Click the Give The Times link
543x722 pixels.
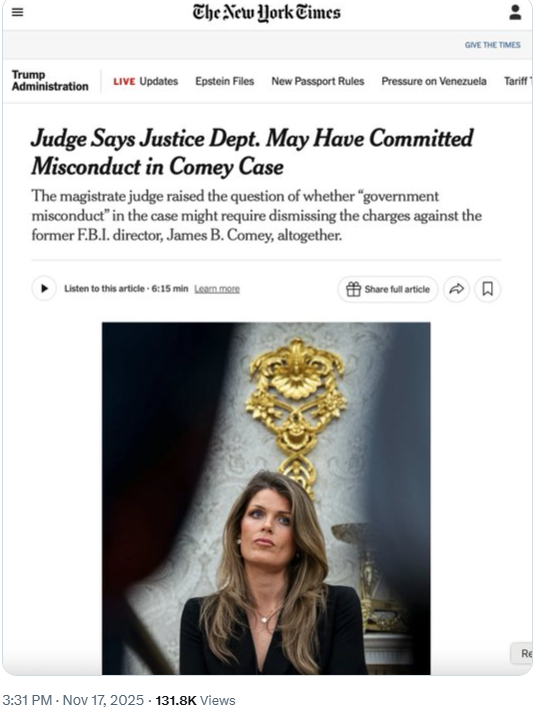point(492,45)
